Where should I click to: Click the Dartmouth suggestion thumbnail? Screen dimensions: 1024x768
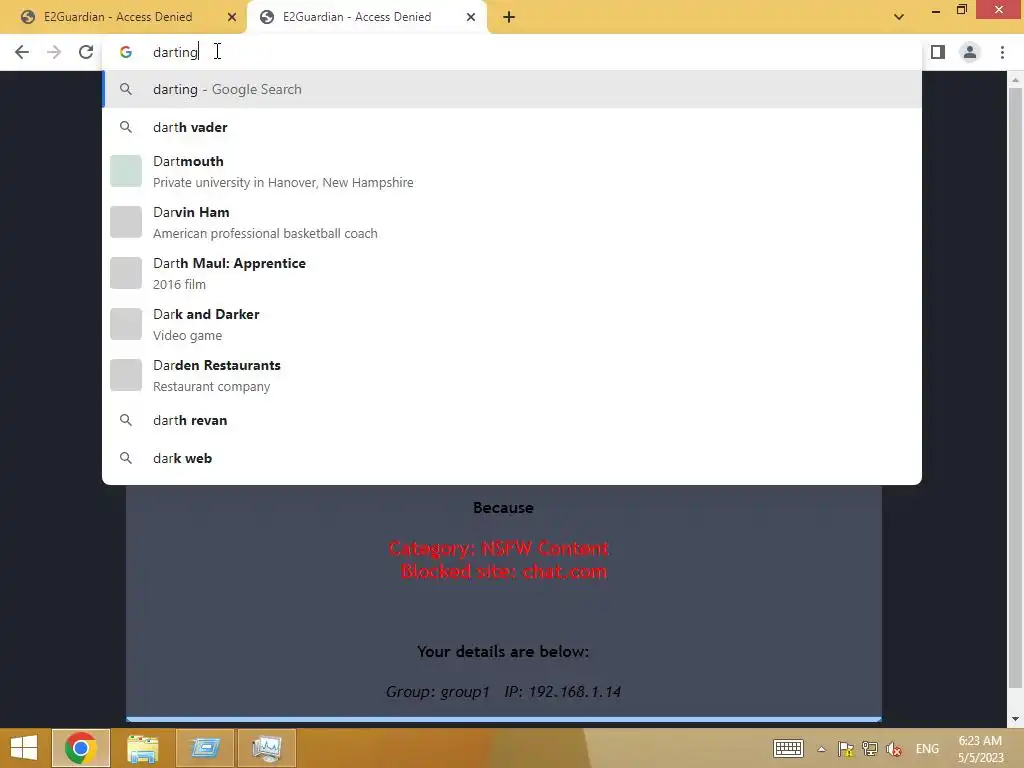click(125, 171)
